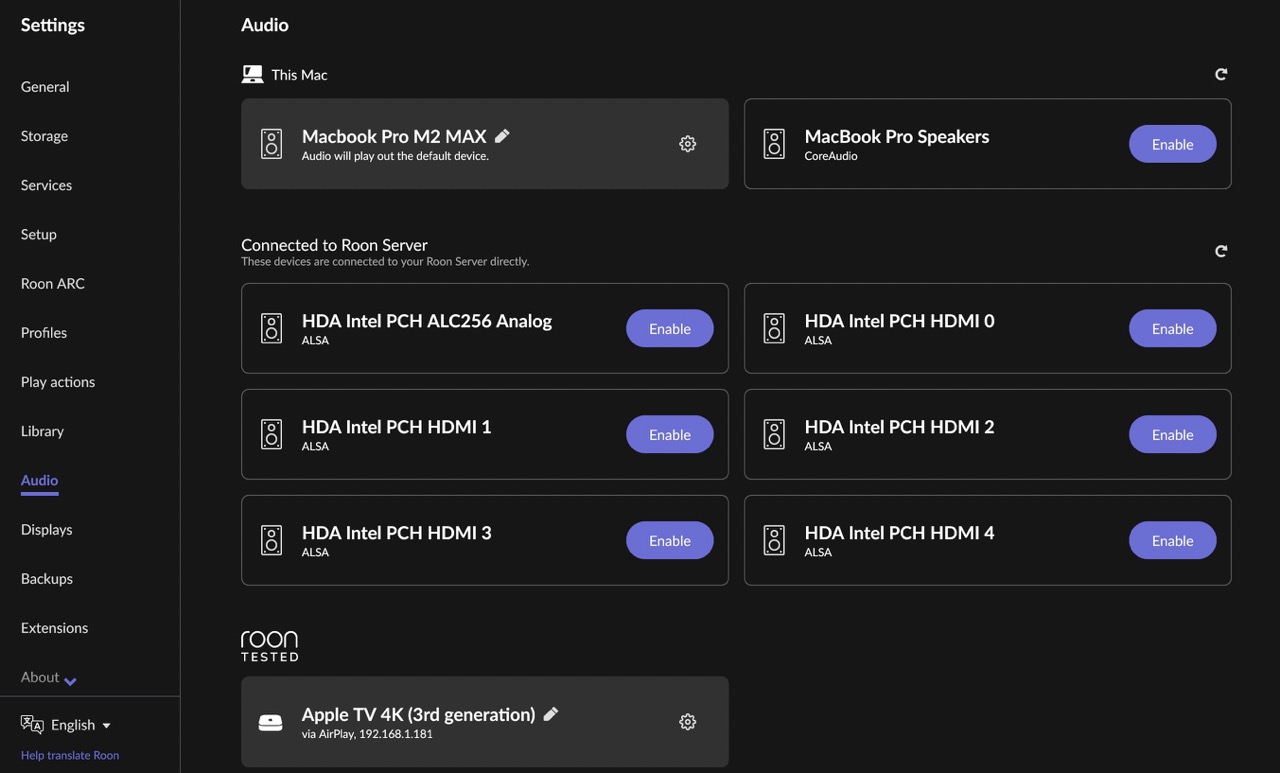This screenshot has height=773, width=1280.
Task: Click the Apple TV device icon
Action: (x=271, y=722)
